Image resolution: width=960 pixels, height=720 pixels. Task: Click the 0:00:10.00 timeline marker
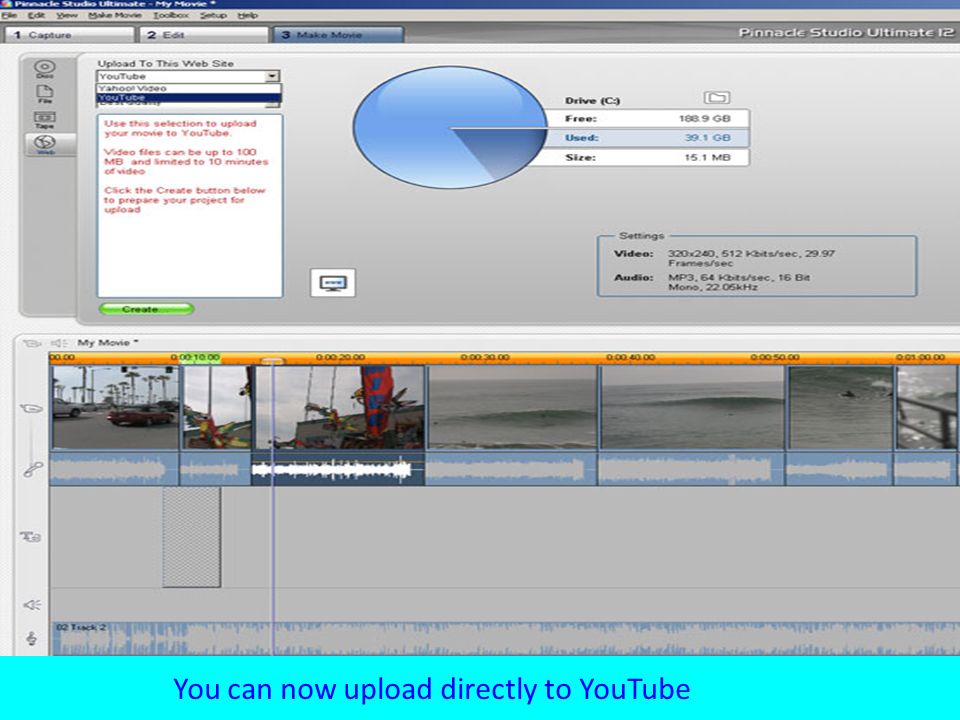(195, 357)
